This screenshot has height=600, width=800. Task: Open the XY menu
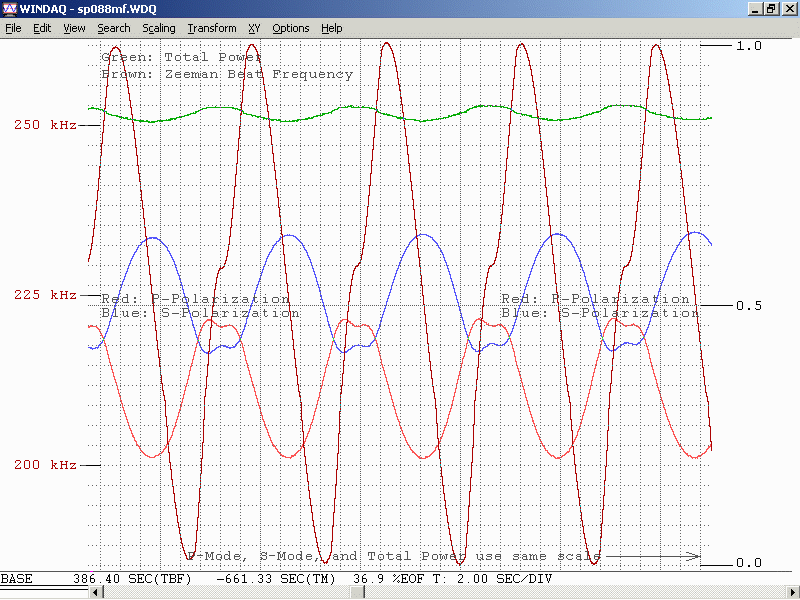pos(254,28)
